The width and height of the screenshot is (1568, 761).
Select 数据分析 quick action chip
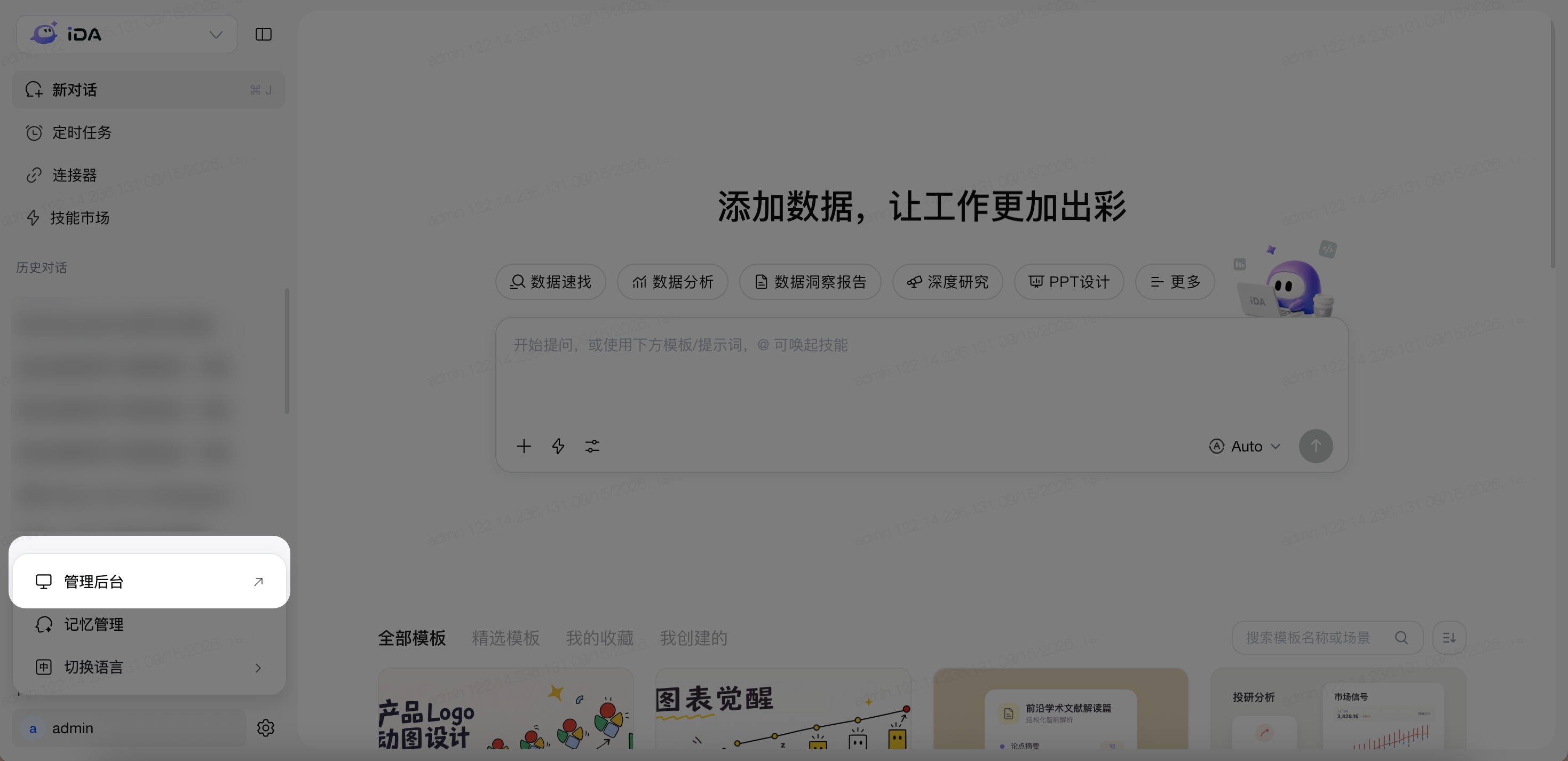point(672,282)
